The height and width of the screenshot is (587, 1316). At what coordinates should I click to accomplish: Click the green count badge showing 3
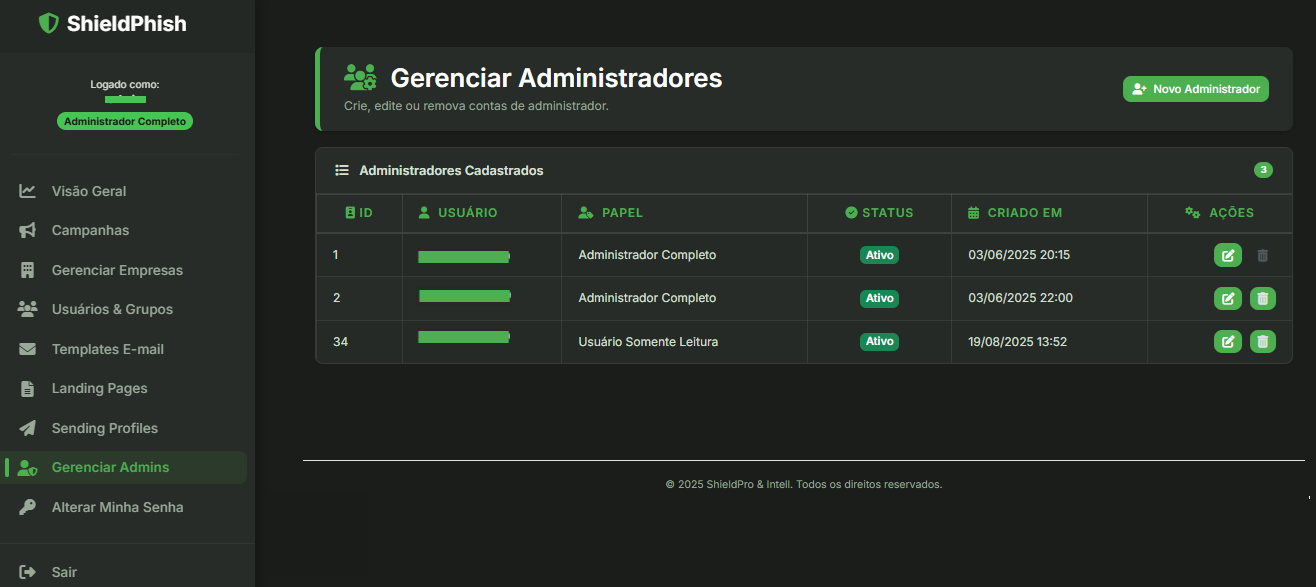[1263, 170]
